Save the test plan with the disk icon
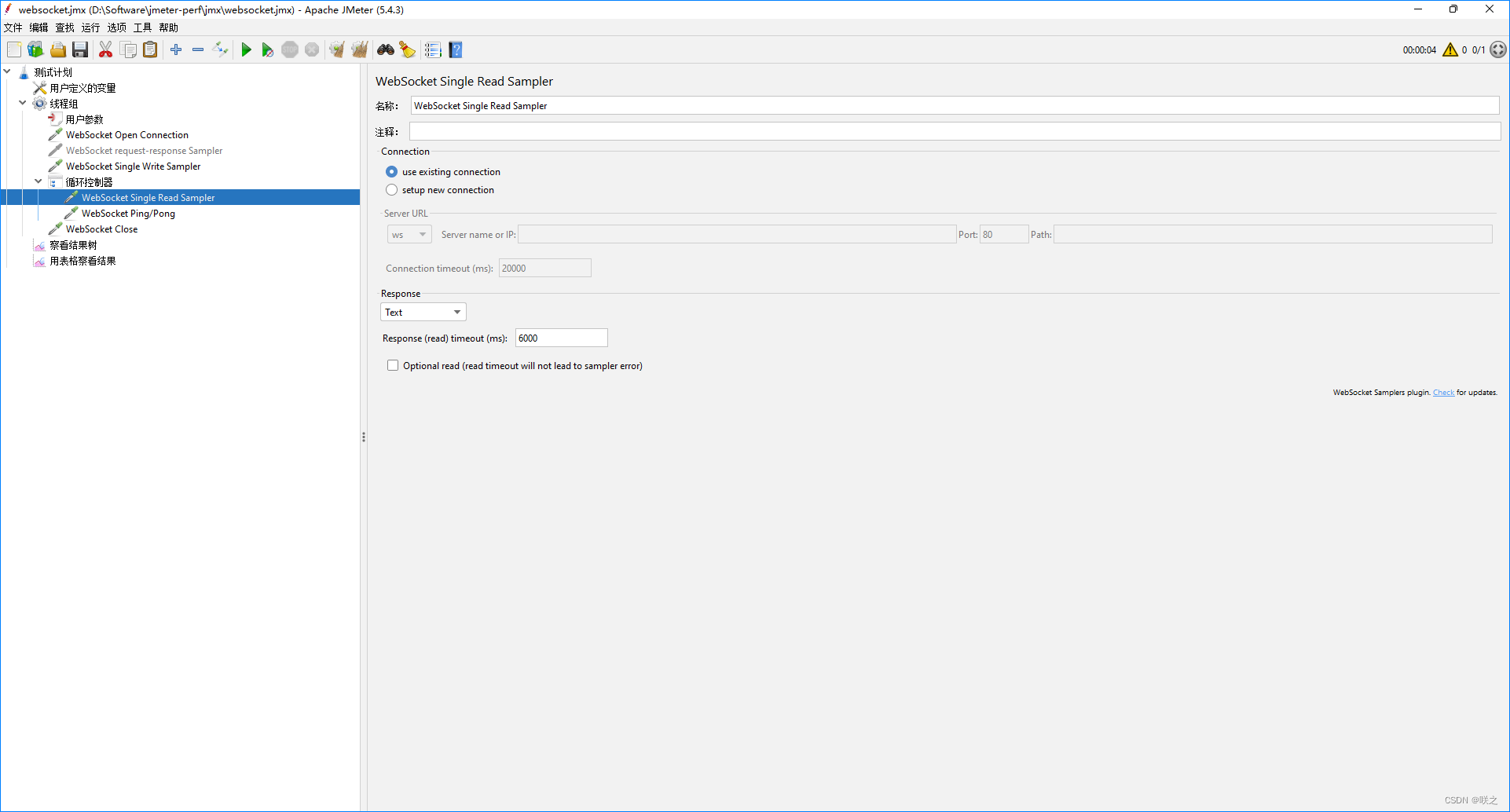 pyautogui.click(x=79, y=49)
